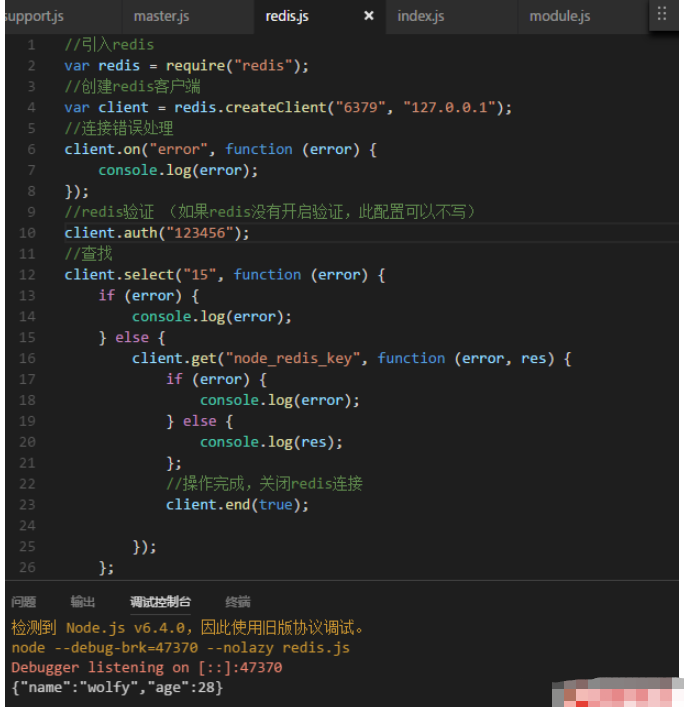This screenshot has height=707, width=688.
Task: Click console.log(res) on line 20
Action: coord(271,442)
